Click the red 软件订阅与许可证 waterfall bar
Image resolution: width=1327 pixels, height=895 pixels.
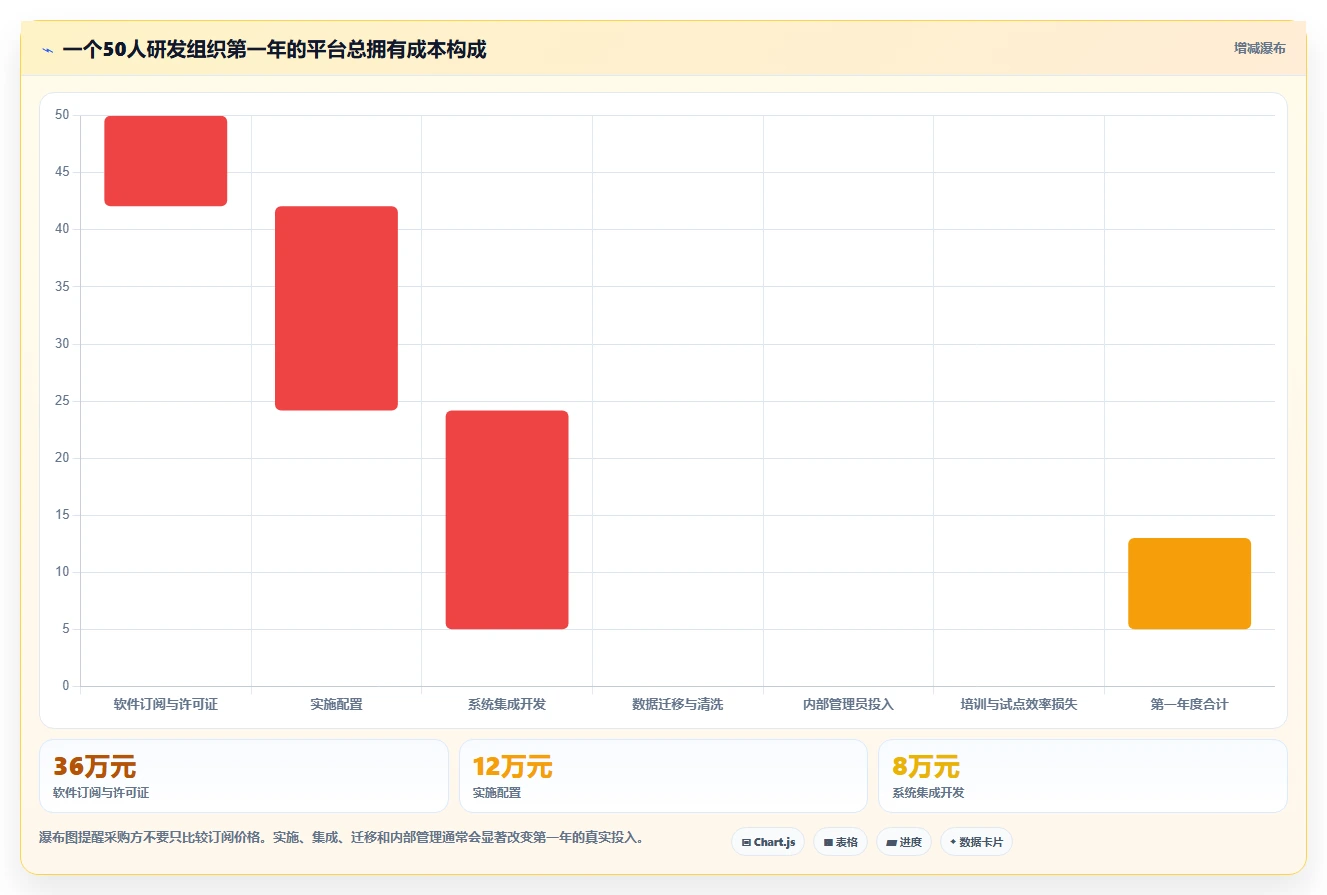click(166, 161)
